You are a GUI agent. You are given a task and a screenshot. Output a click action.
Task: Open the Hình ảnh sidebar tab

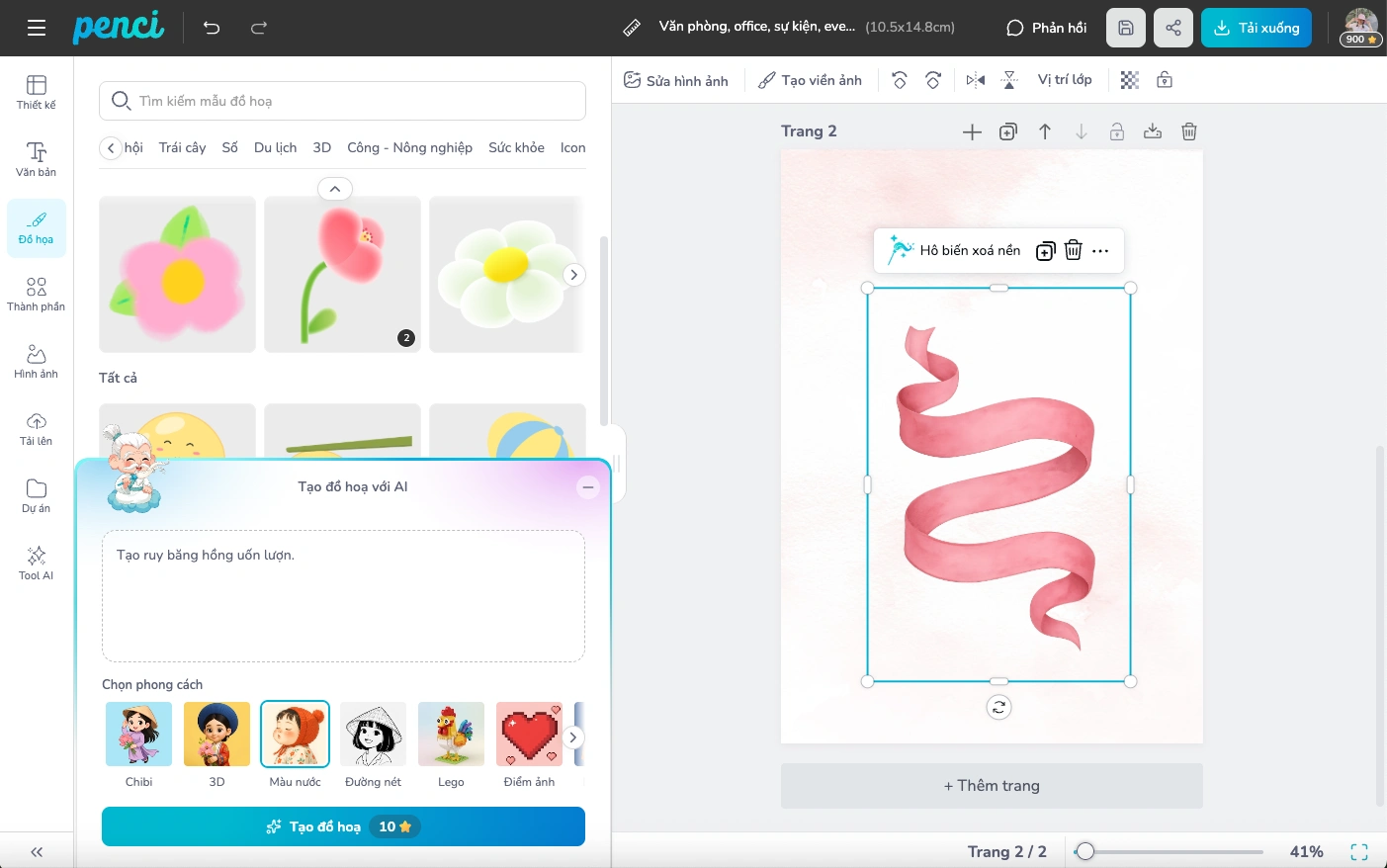37,362
